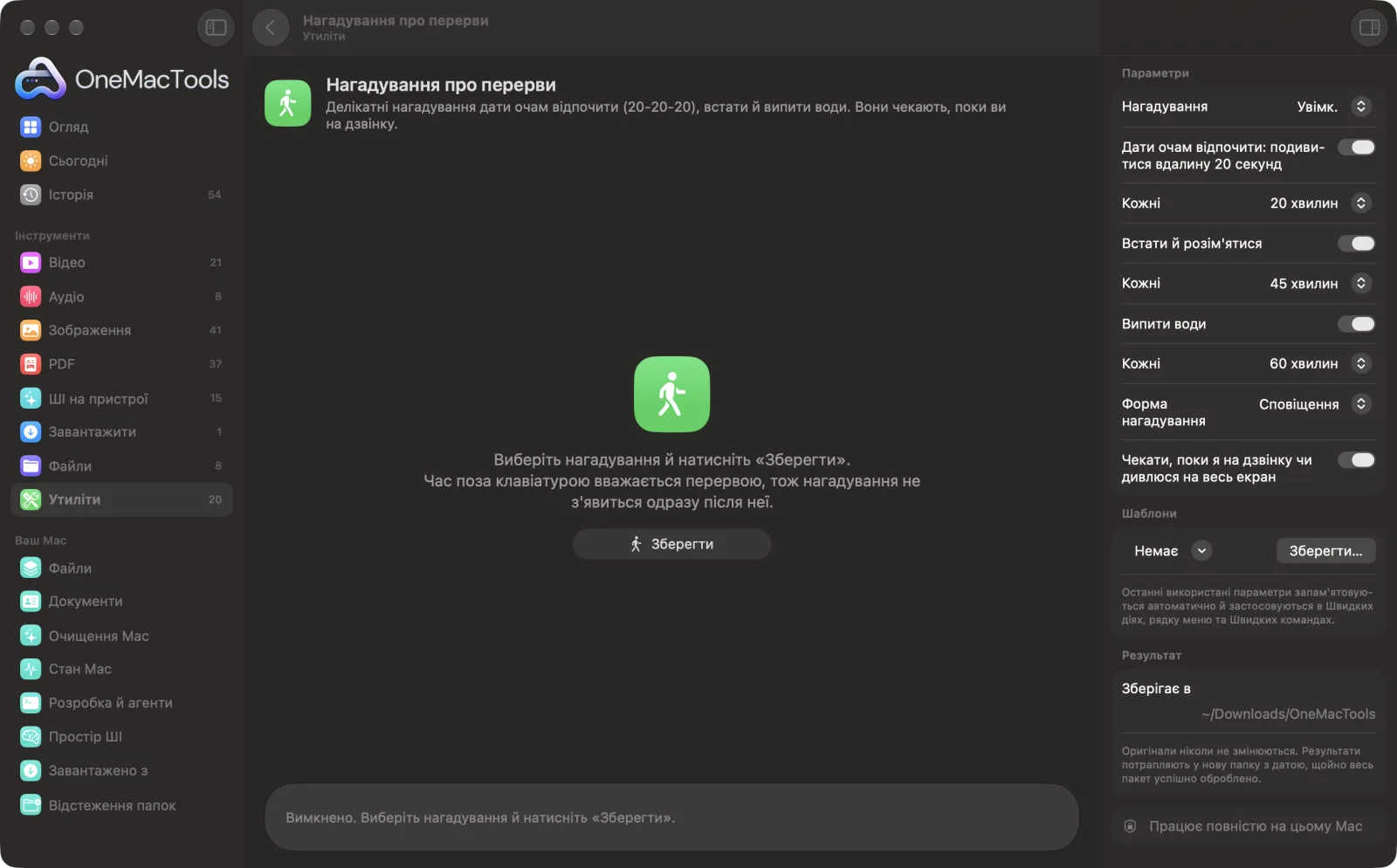Open Сьогодні sun icon in sidebar
The image size is (1397, 868).
[x=31, y=161]
